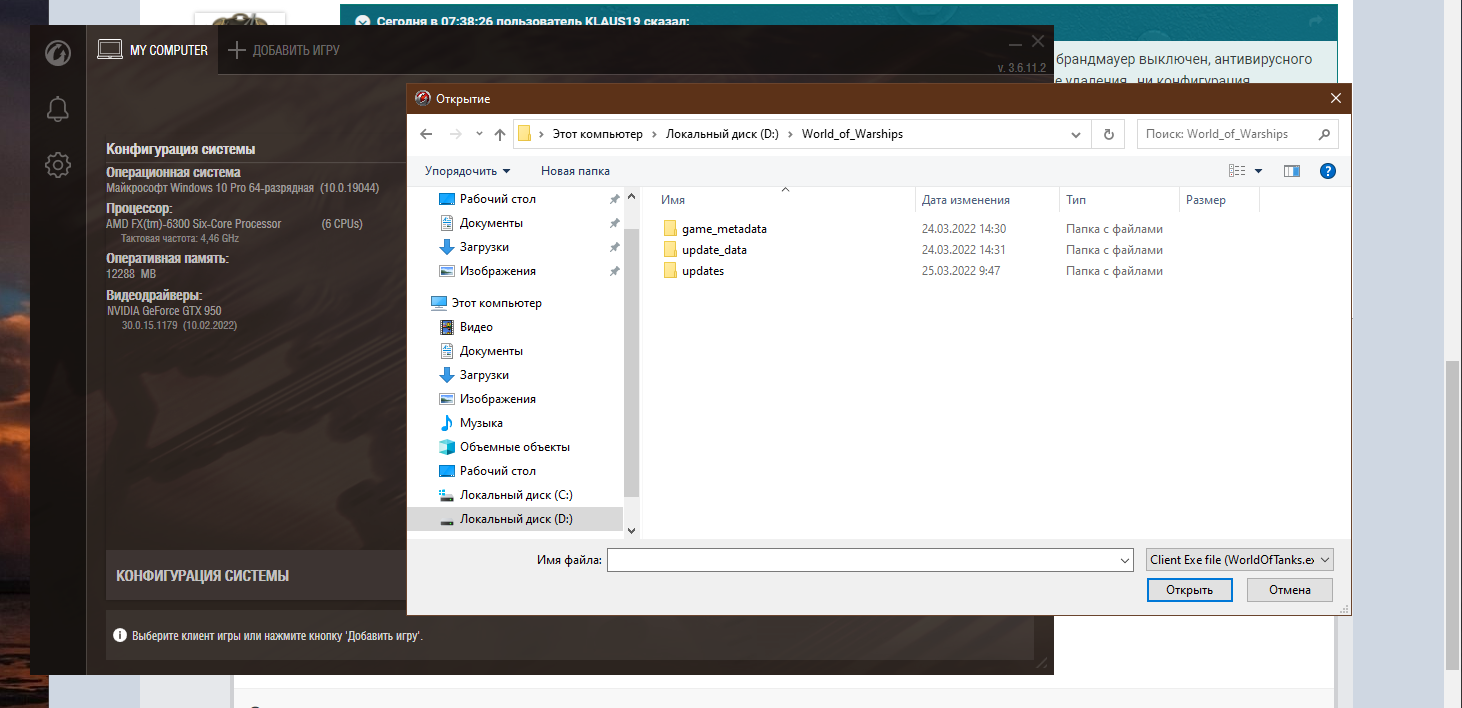The height and width of the screenshot is (708, 1462).
Task: Select Объемные объекты in navigation tree
Action: point(514,447)
